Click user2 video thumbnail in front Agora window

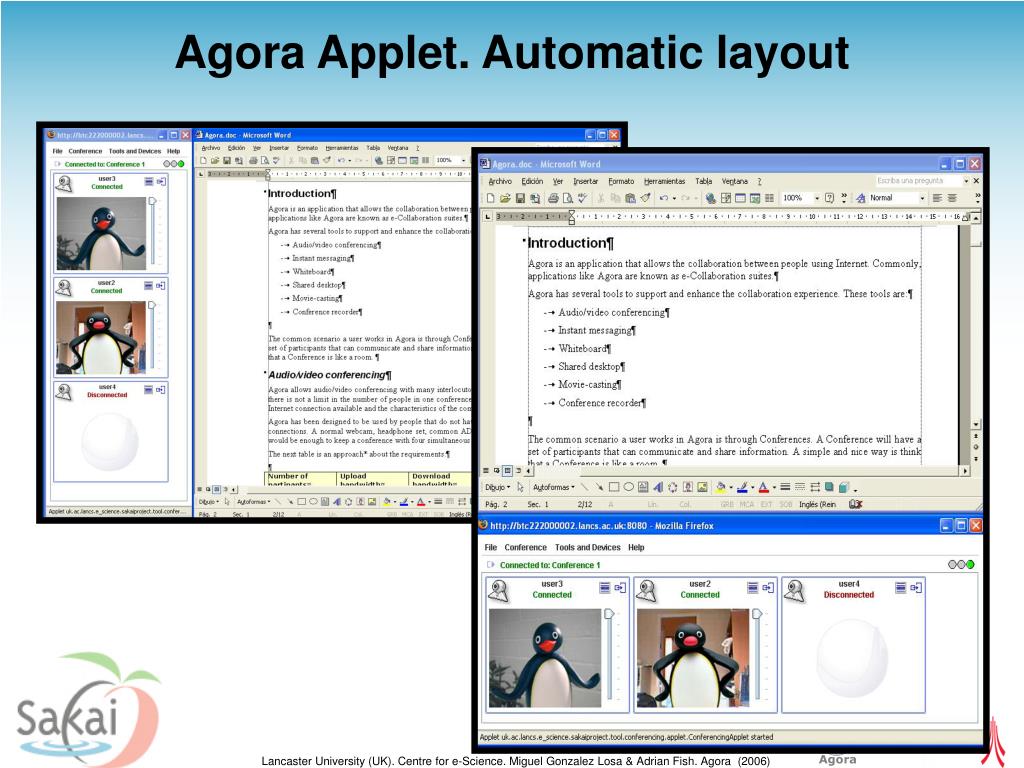click(x=692, y=658)
